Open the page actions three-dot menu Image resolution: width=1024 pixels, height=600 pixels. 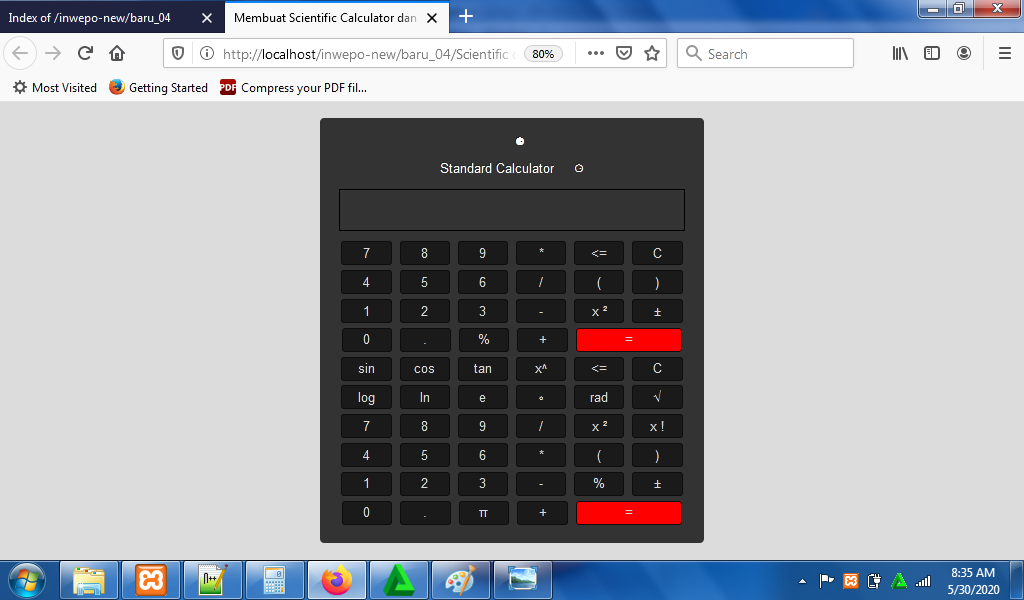(x=596, y=54)
